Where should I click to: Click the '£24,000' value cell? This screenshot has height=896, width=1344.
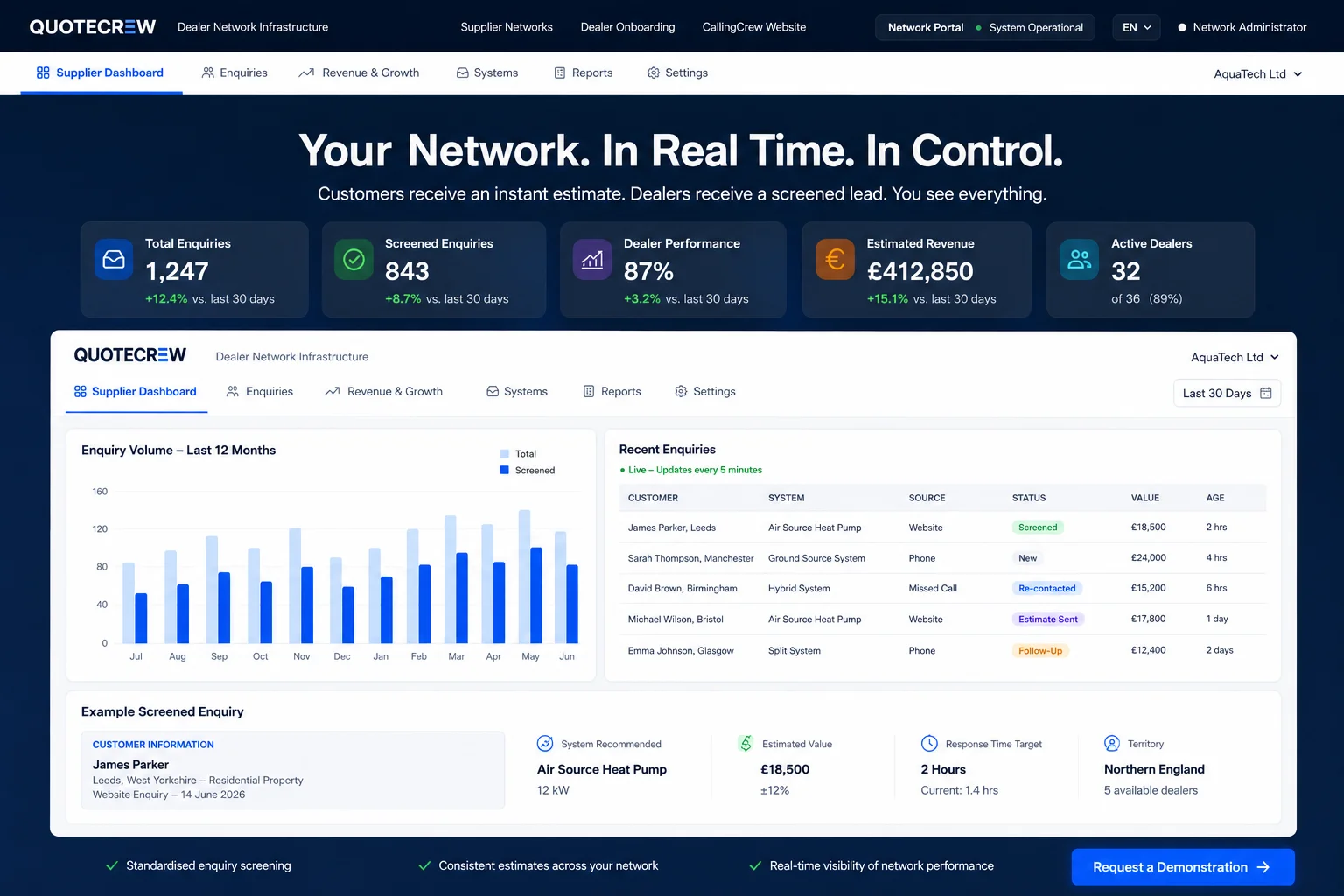[x=1149, y=557]
